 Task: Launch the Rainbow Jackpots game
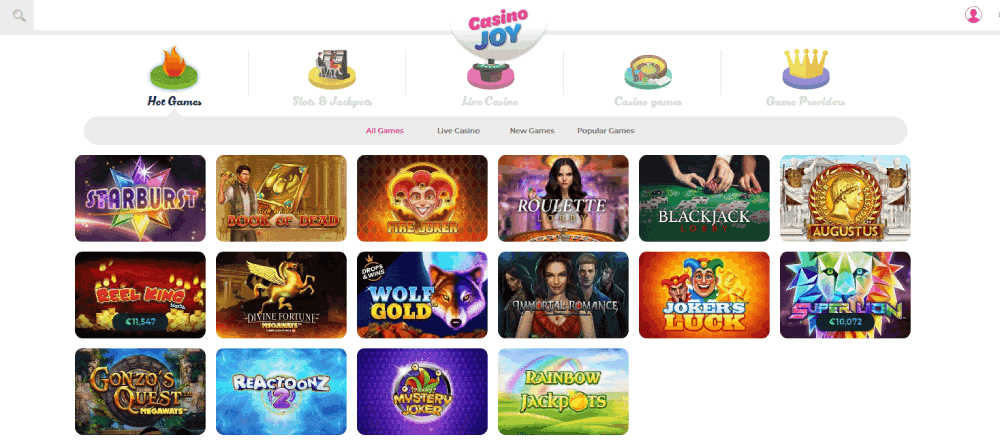pos(563,391)
